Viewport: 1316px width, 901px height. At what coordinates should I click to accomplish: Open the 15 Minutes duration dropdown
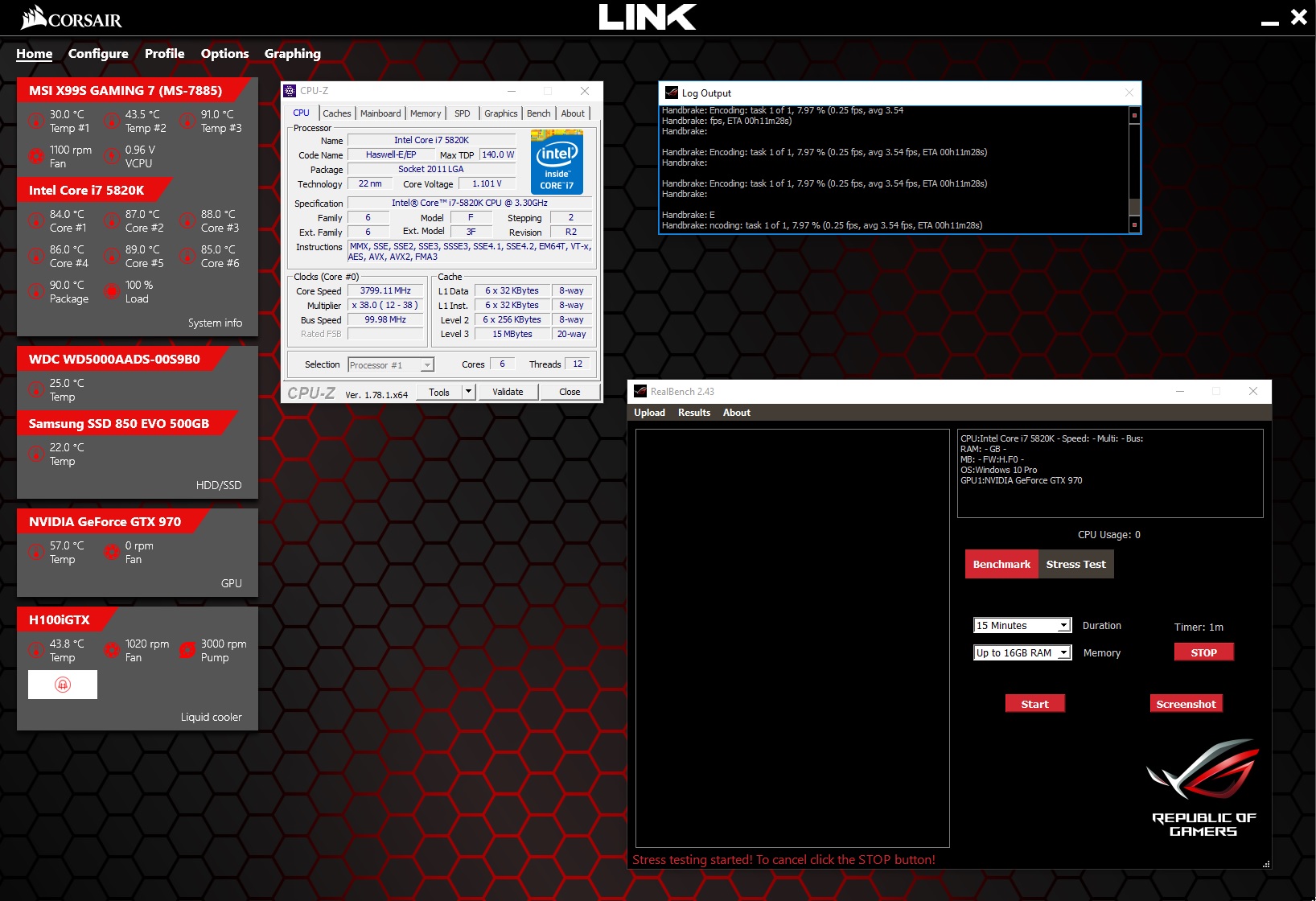pos(1022,626)
